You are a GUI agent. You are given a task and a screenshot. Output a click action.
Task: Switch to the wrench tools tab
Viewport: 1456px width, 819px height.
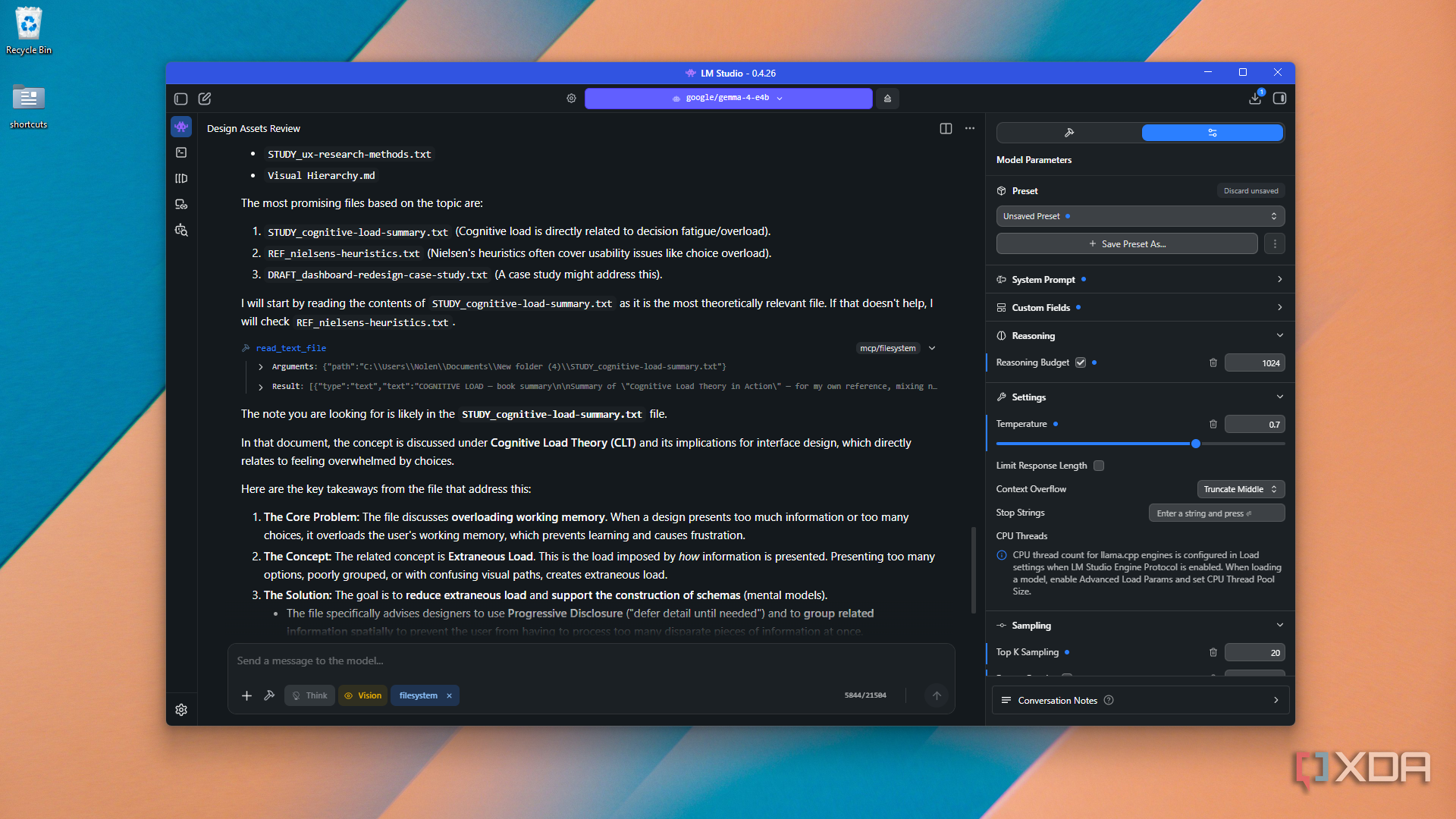(1069, 133)
